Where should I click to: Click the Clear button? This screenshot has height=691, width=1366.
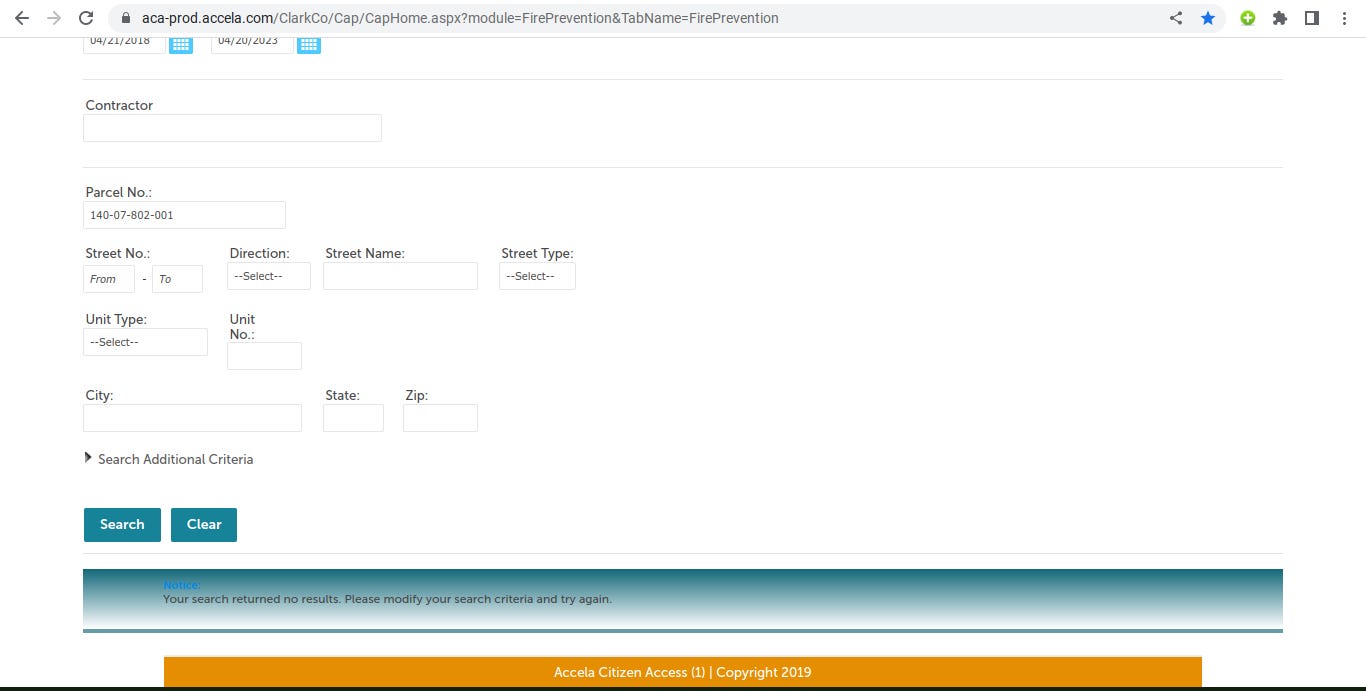click(204, 525)
